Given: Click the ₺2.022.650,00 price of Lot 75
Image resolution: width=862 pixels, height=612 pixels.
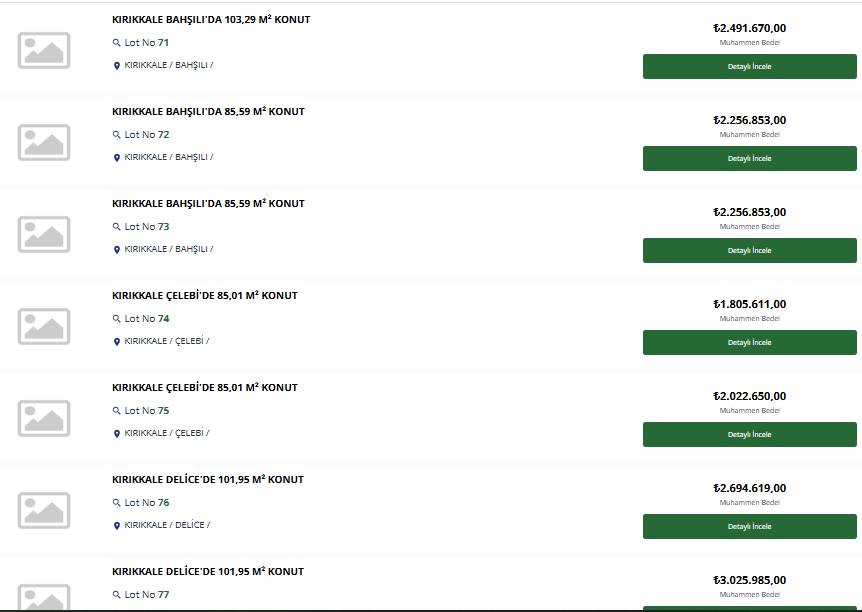Looking at the screenshot, I should 750,396.
